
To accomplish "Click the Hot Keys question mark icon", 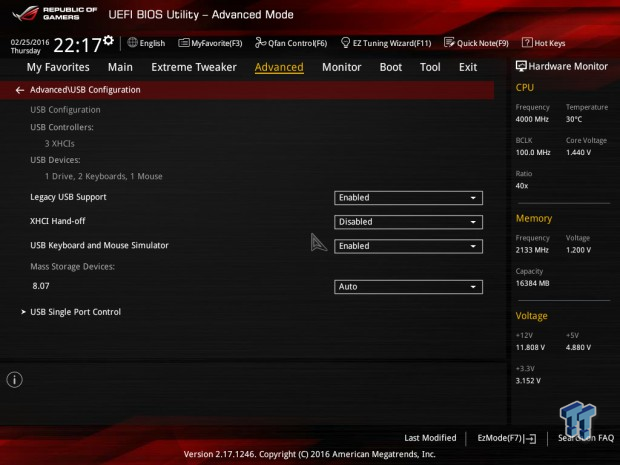I will [527, 43].
